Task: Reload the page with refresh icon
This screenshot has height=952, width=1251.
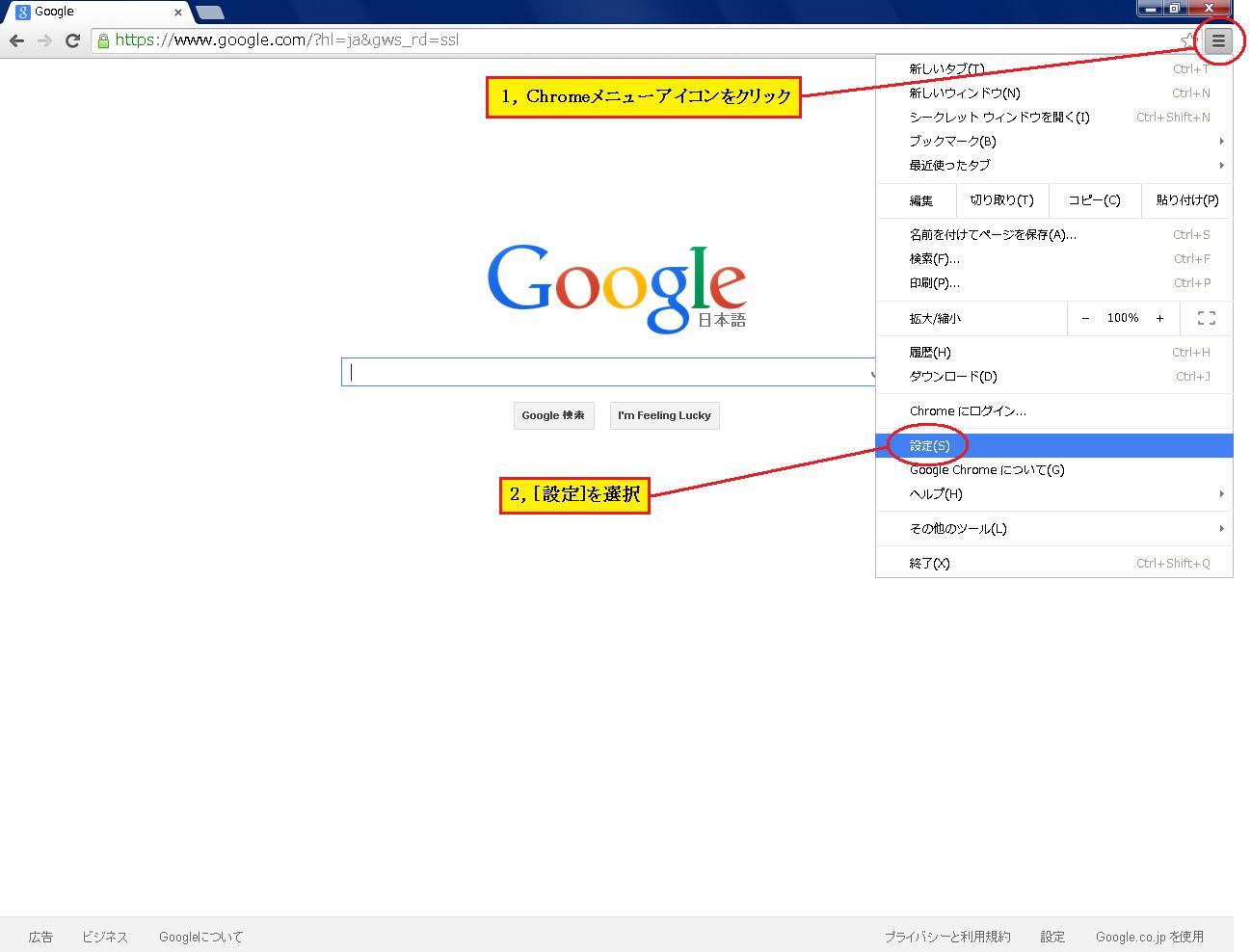Action: tap(72, 40)
